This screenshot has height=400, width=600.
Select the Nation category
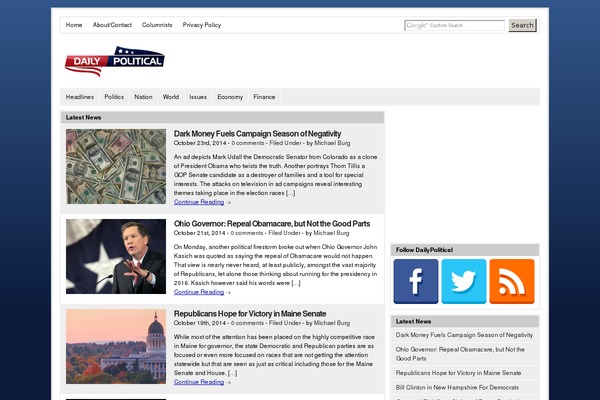coord(143,97)
